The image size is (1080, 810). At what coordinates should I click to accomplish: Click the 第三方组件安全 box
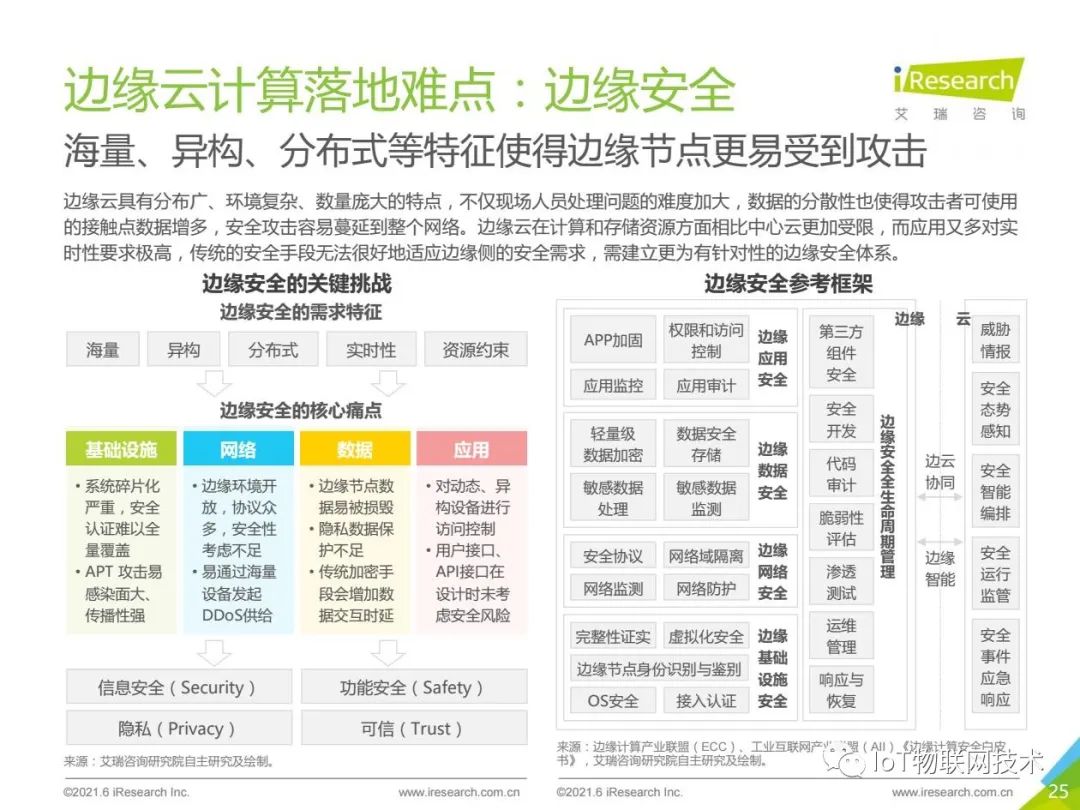(841, 353)
